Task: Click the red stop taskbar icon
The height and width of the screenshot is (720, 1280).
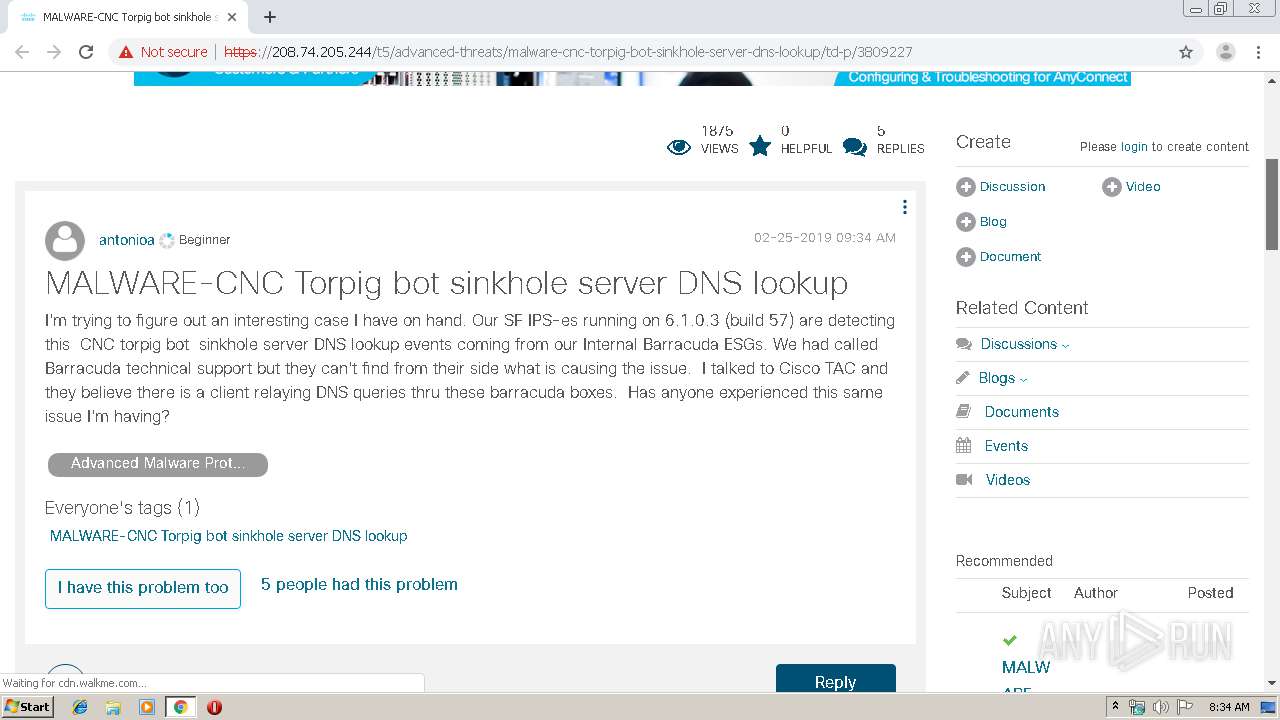Action: point(214,707)
